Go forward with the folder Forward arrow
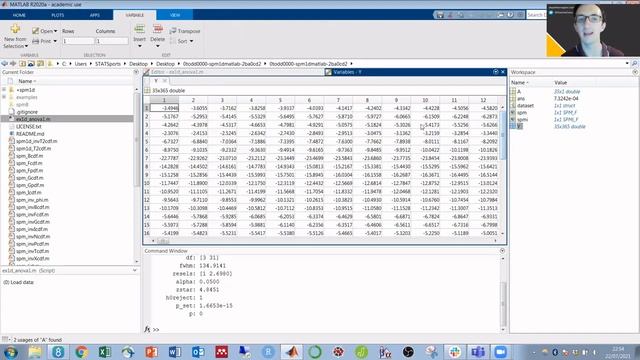The height and width of the screenshot is (360, 640). pos(13,64)
